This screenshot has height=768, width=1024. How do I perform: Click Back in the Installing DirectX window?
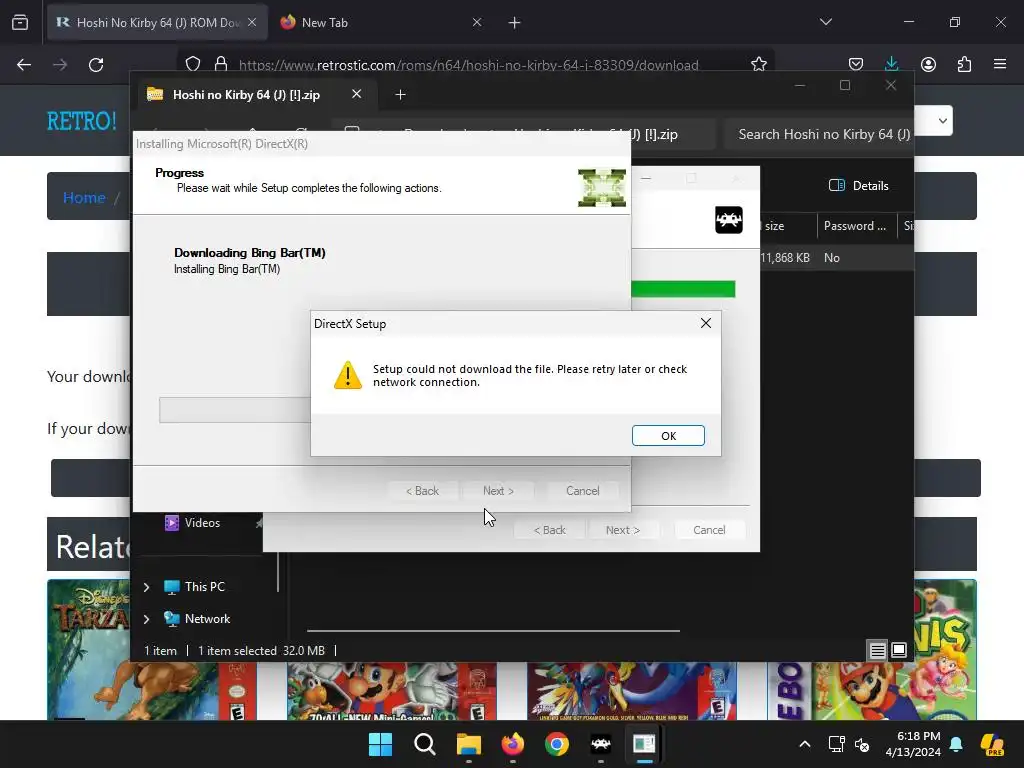coord(422,490)
